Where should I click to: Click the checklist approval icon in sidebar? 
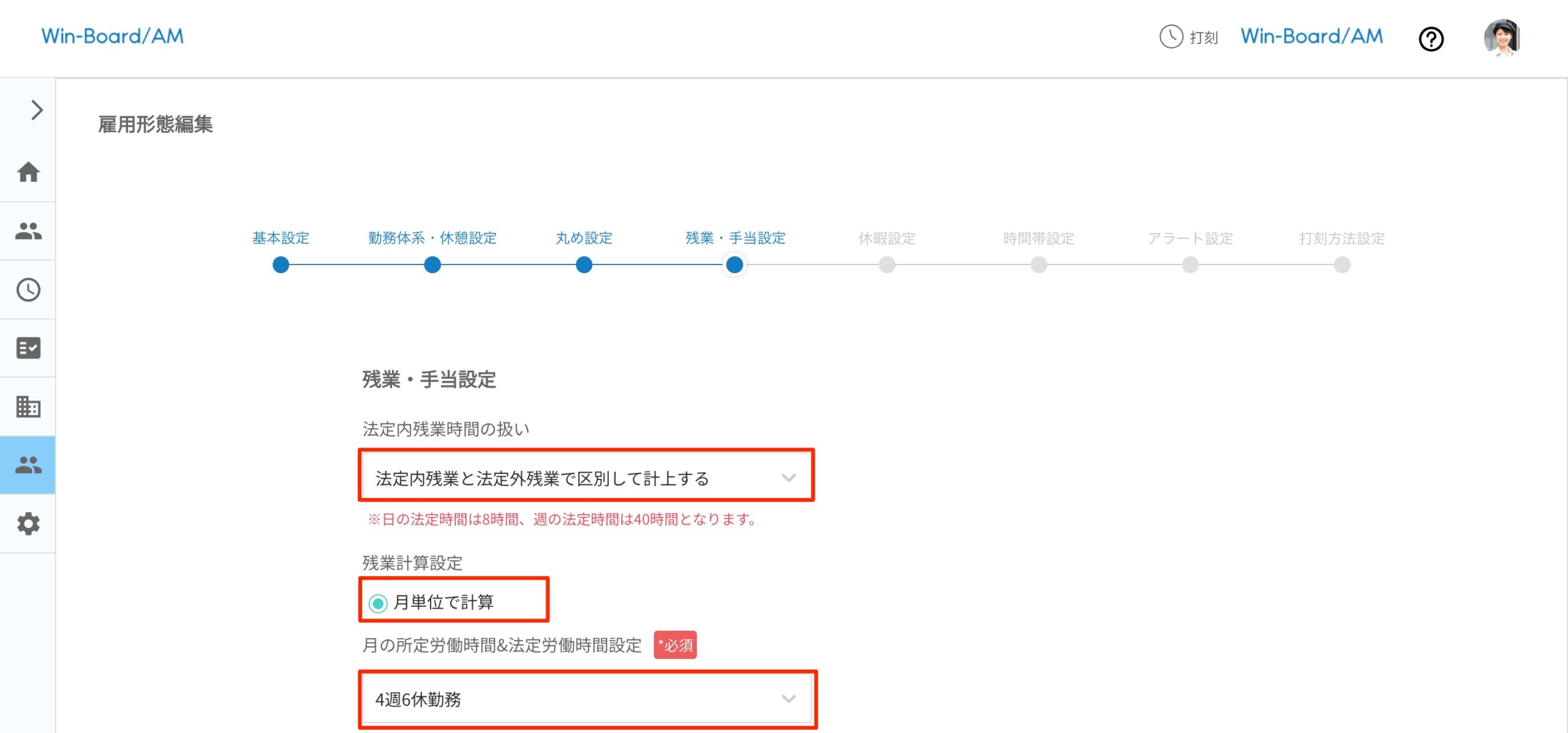(x=28, y=348)
